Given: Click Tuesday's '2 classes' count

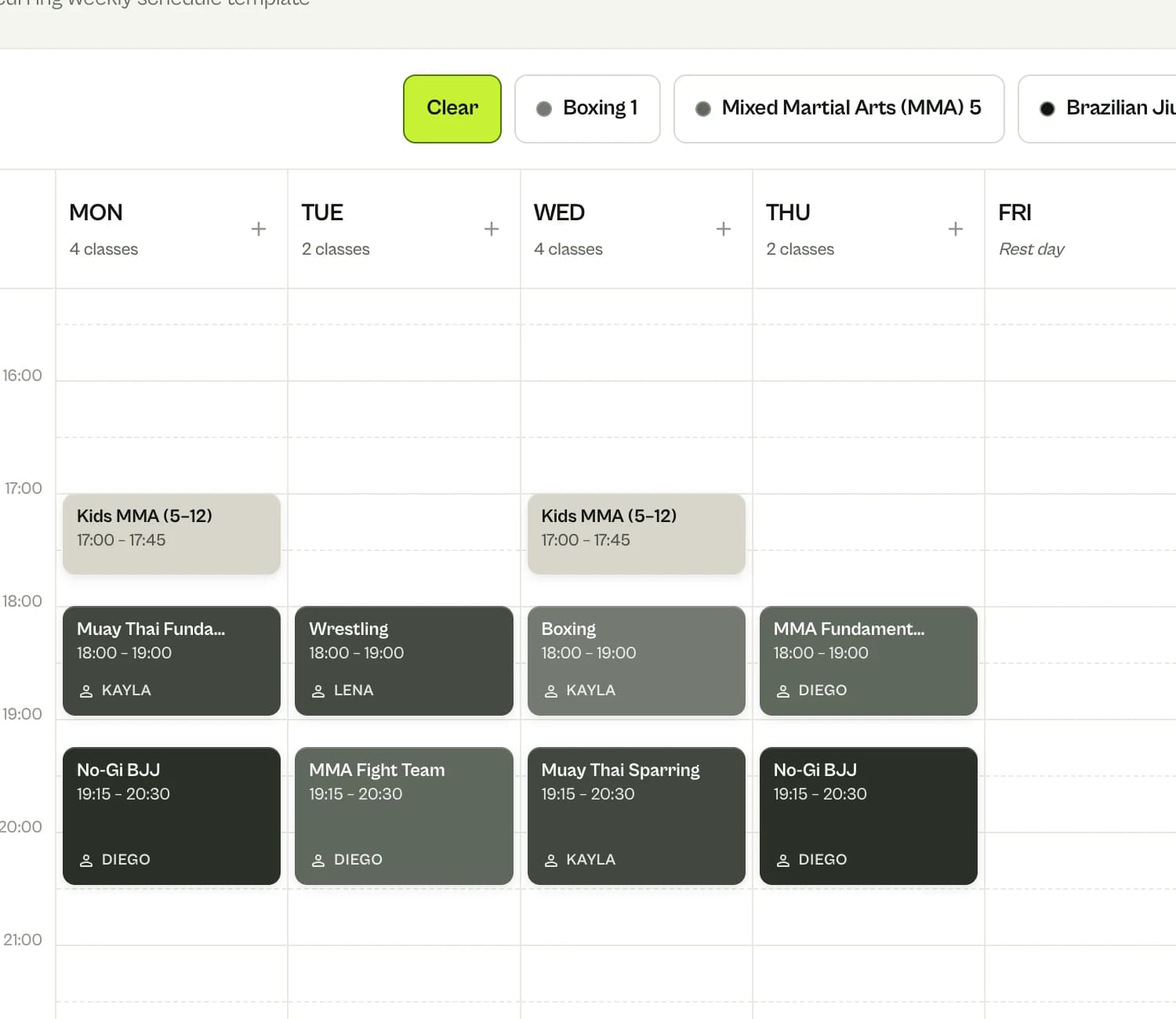Looking at the screenshot, I should tap(336, 249).
